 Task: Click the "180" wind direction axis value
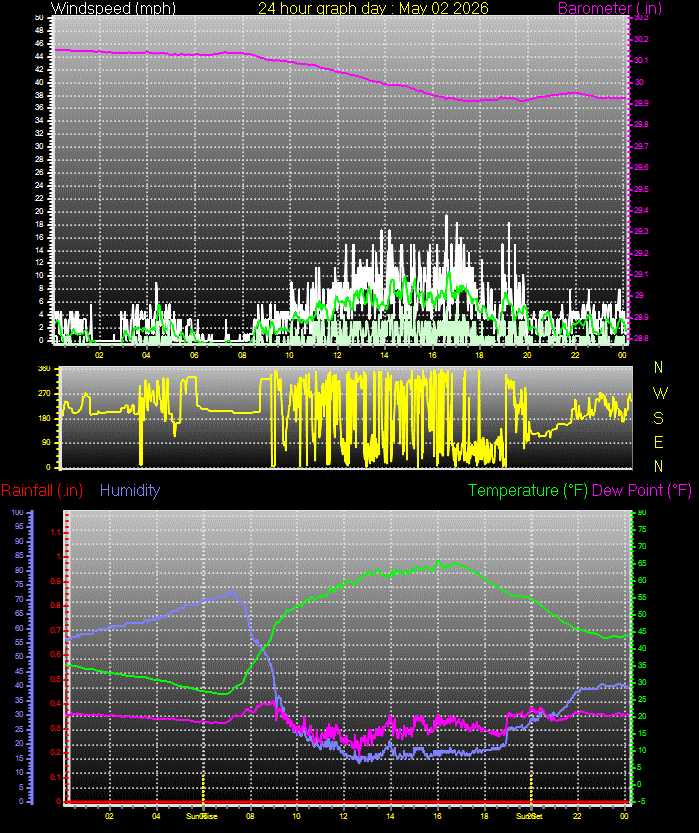(45, 418)
